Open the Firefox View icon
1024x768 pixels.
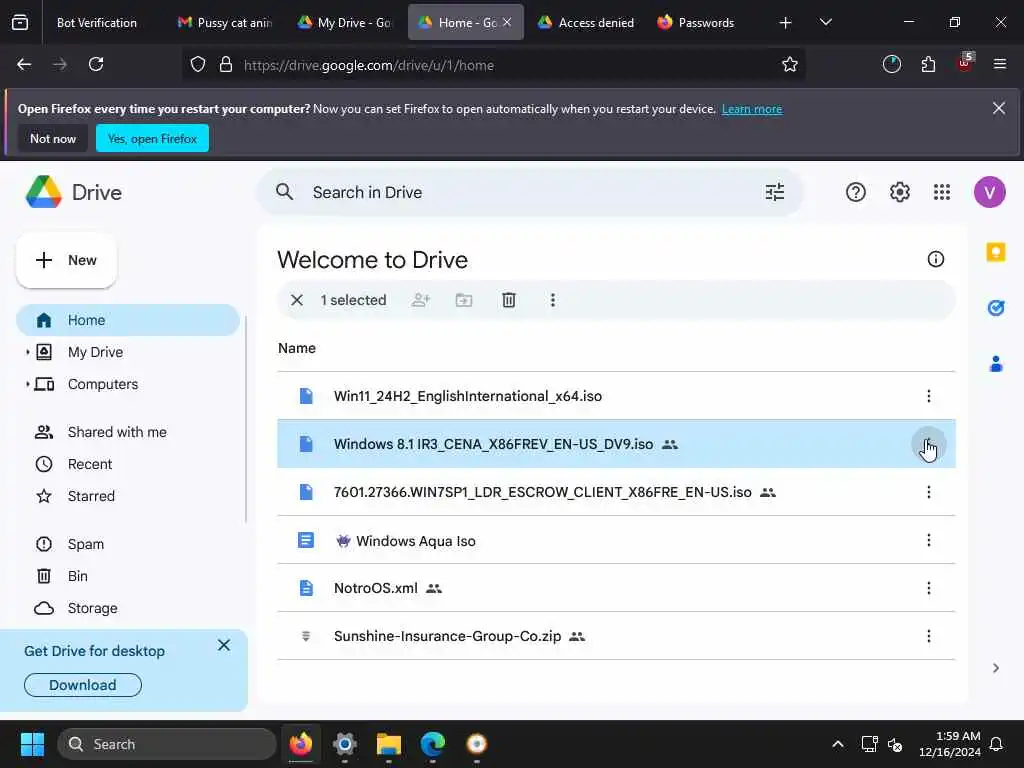click(x=20, y=22)
